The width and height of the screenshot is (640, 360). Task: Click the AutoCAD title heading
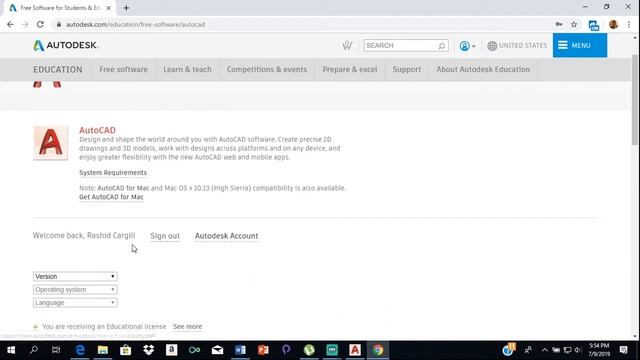(97, 130)
